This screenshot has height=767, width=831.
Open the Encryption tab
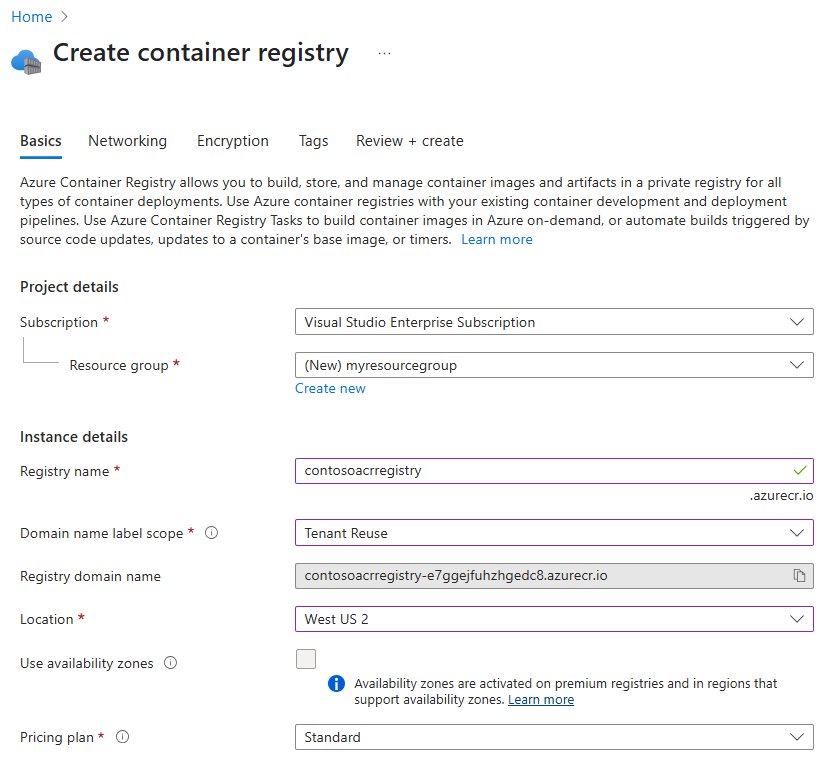(232, 141)
